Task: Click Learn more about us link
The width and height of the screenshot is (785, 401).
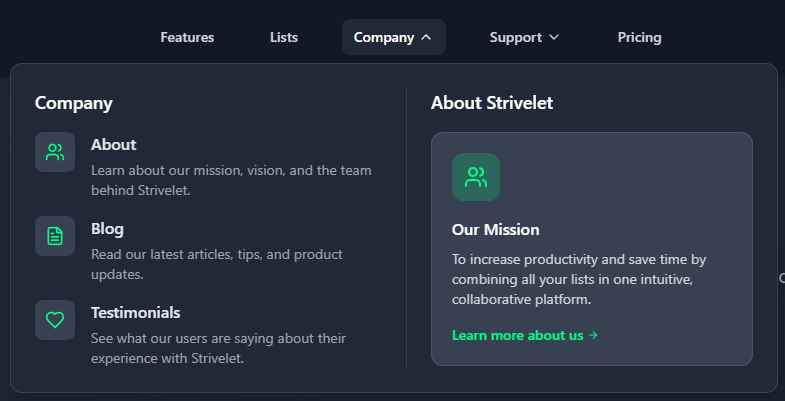Action: 517,336
